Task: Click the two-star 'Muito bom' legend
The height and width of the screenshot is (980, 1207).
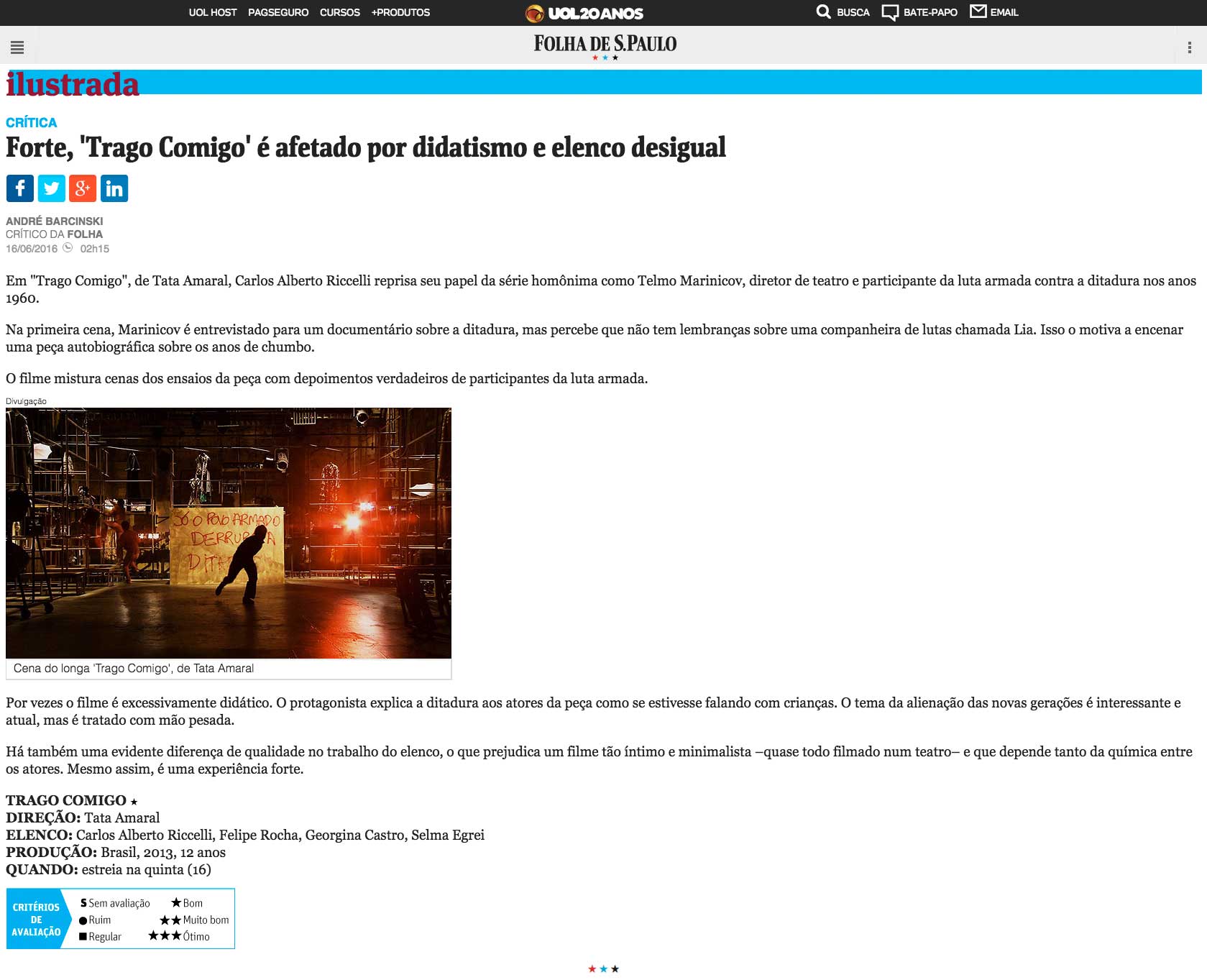Action: [x=194, y=920]
